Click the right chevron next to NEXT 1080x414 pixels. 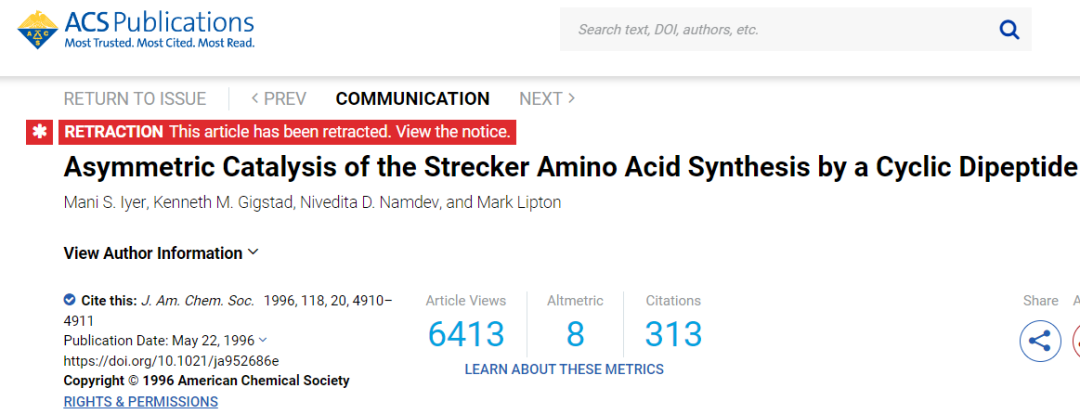tap(571, 99)
